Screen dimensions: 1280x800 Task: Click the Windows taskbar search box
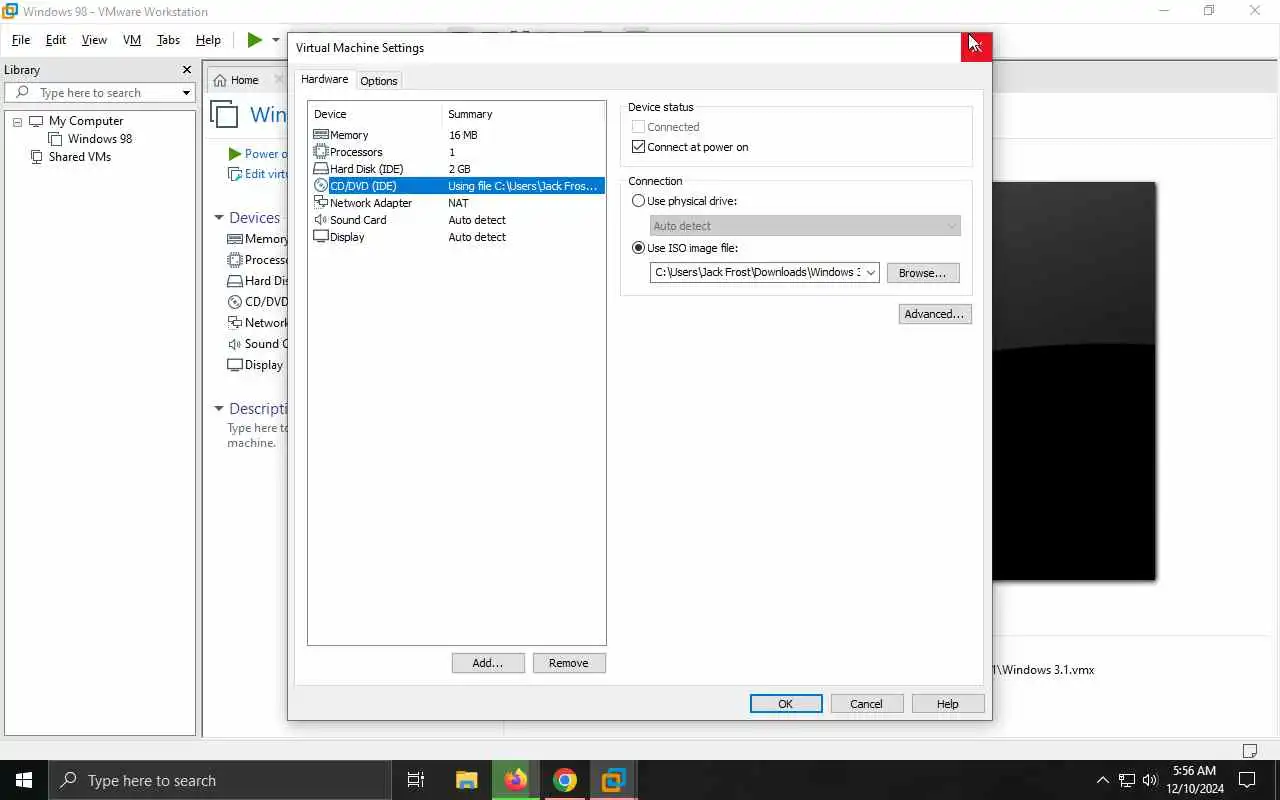coord(220,780)
